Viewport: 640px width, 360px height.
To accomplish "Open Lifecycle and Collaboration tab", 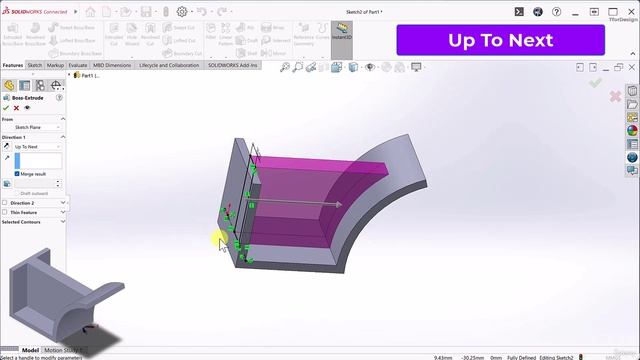I will (169, 65).
